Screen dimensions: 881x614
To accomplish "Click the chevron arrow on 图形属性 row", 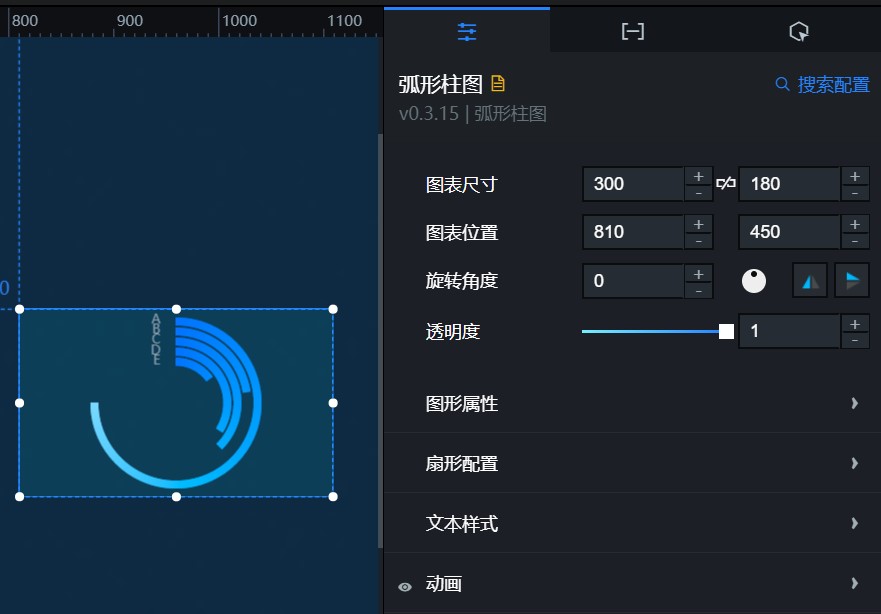I will tap(855, 403).
